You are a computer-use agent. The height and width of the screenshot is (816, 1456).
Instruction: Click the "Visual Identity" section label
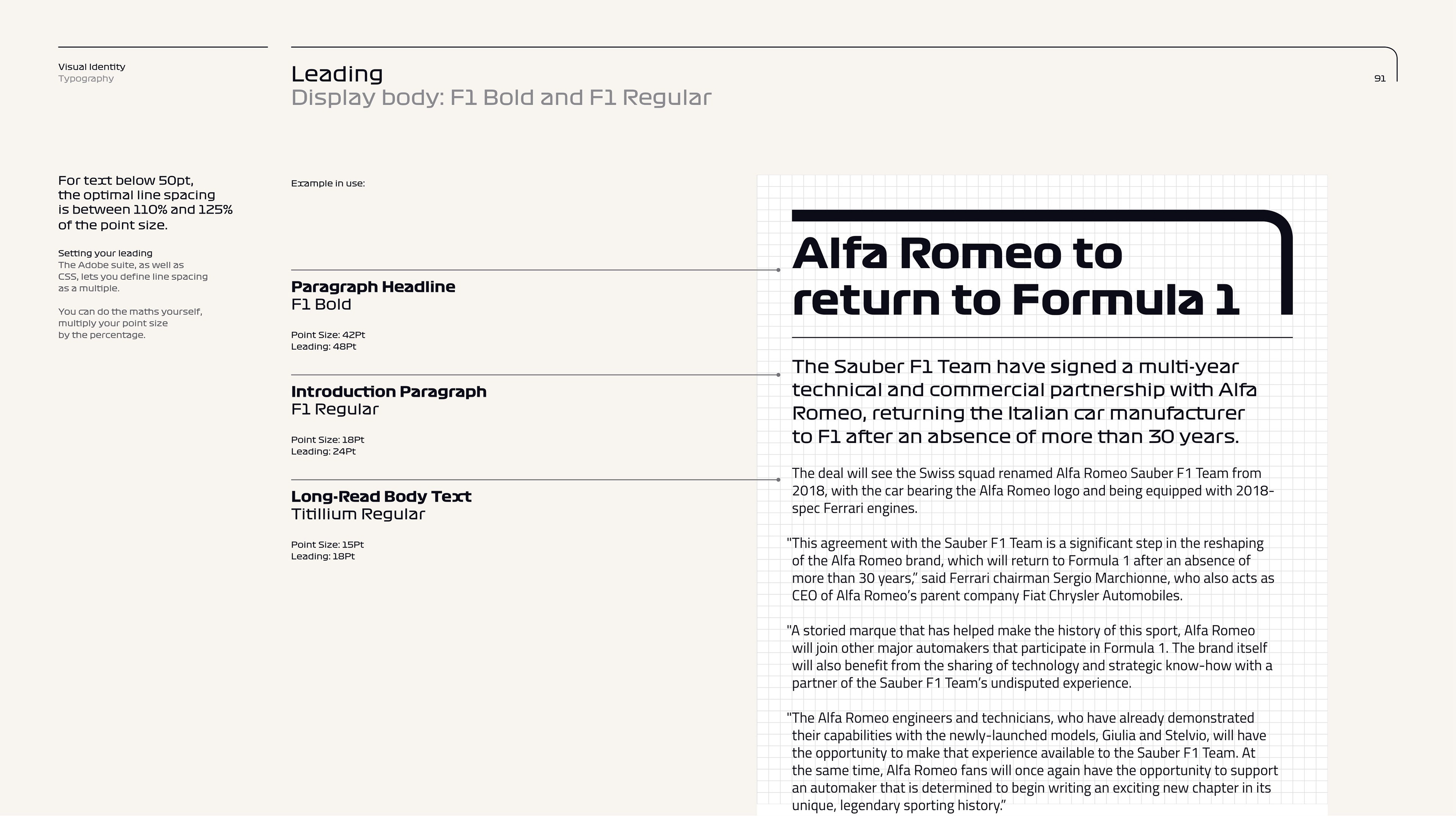(91, 67)
